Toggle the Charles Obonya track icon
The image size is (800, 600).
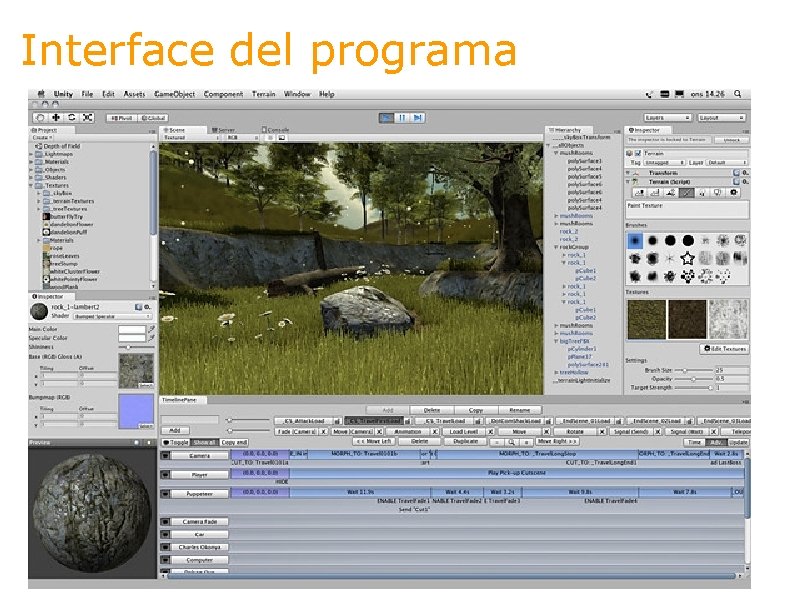point(165,547)
